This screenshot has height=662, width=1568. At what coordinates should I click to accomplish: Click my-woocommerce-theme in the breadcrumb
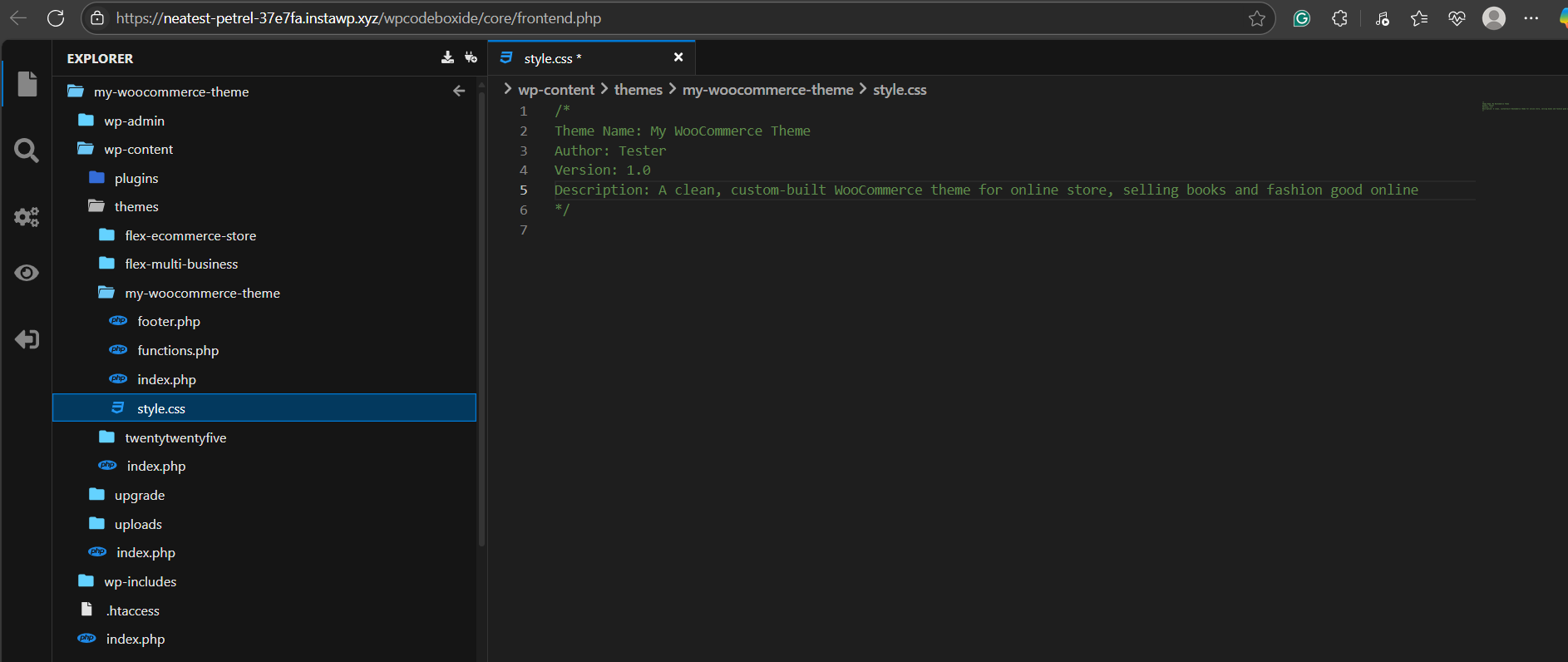point(767,89)
